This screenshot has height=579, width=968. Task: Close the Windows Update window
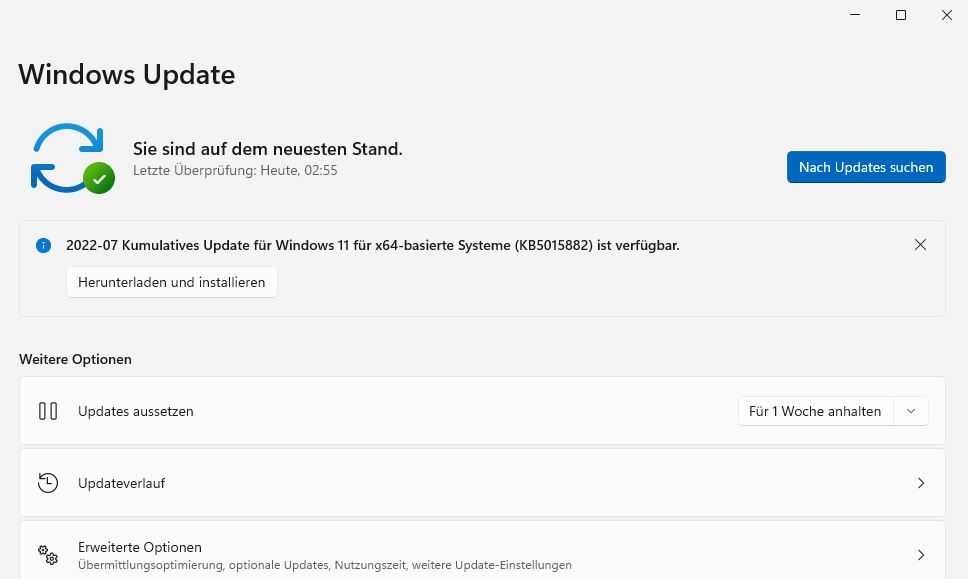(946, 15)
